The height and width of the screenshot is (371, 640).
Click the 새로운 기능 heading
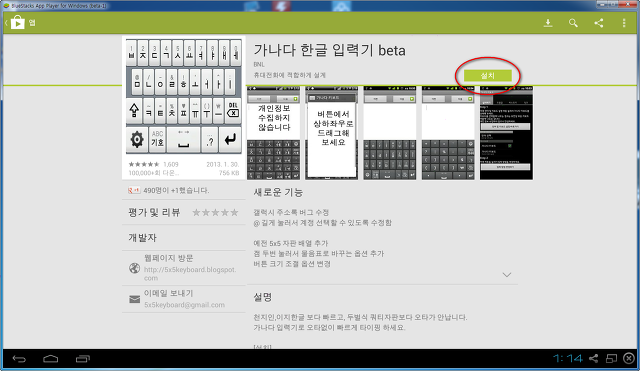point(278,192)
